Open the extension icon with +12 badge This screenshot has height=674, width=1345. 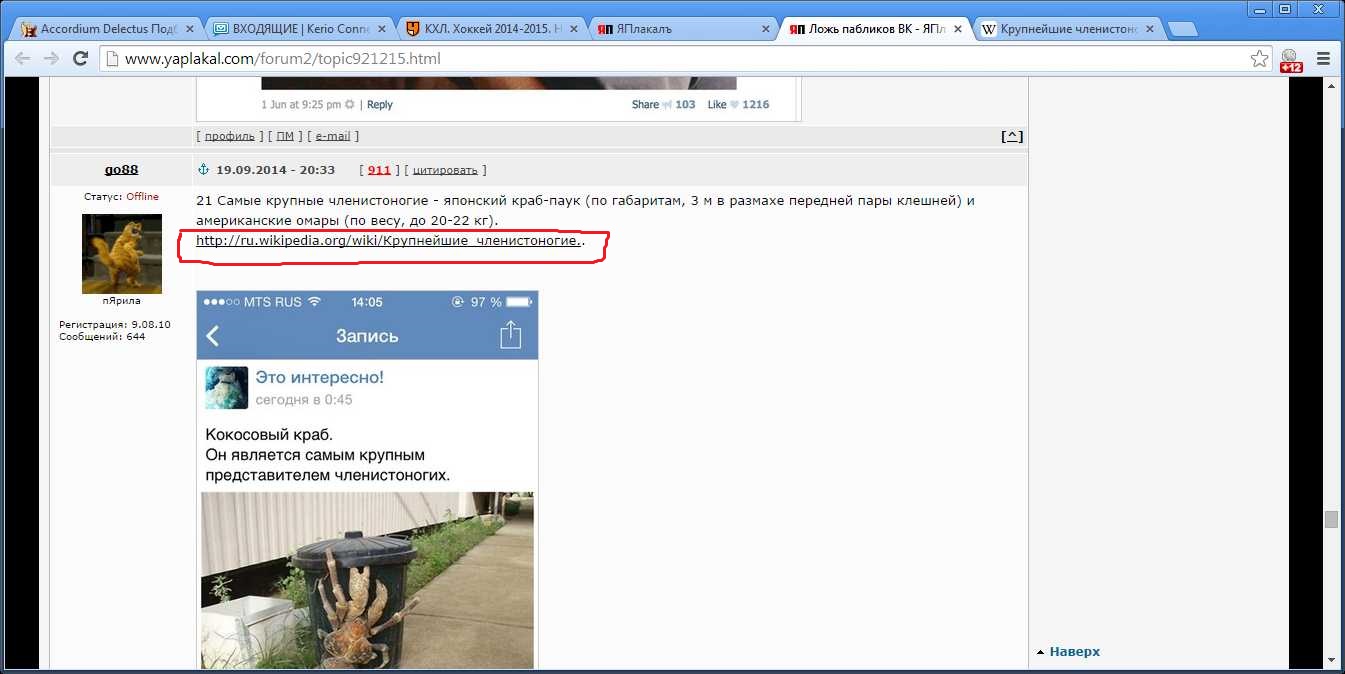1290,60
